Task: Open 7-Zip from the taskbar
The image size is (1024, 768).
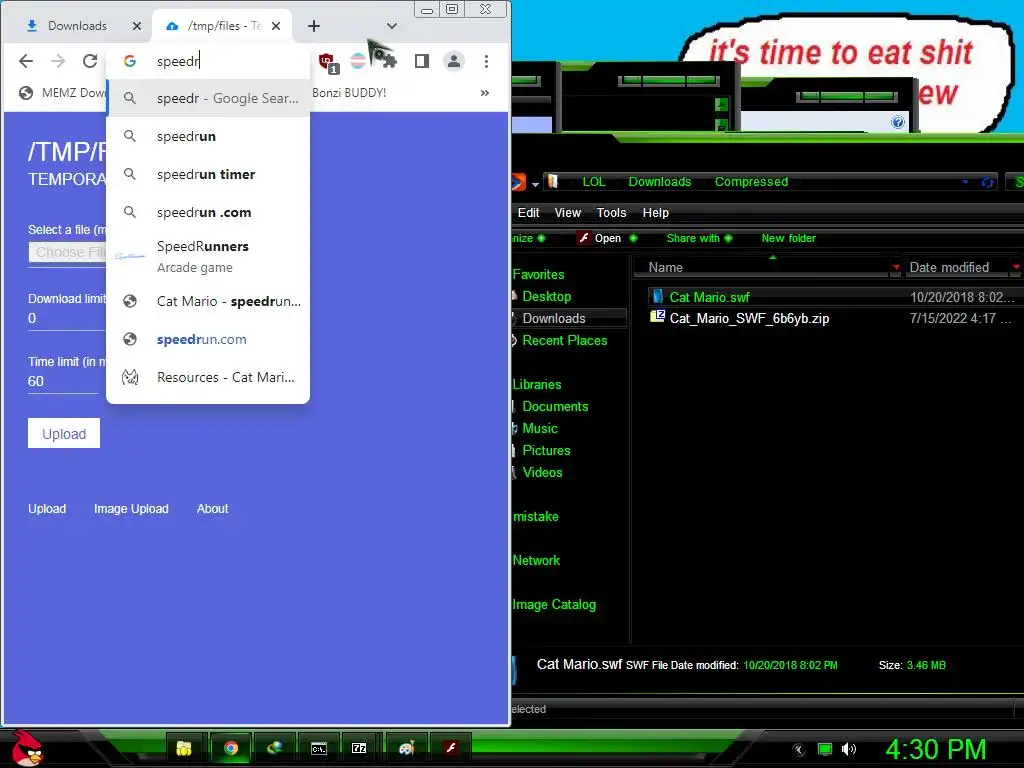Action: coord(359,748)
